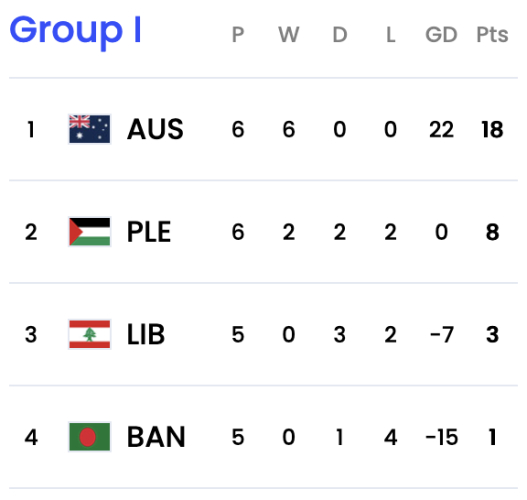This screenshot has width=527, height=500.
Task: Click Bangladesh's goal difference -15
Action: tap(441, 437)
